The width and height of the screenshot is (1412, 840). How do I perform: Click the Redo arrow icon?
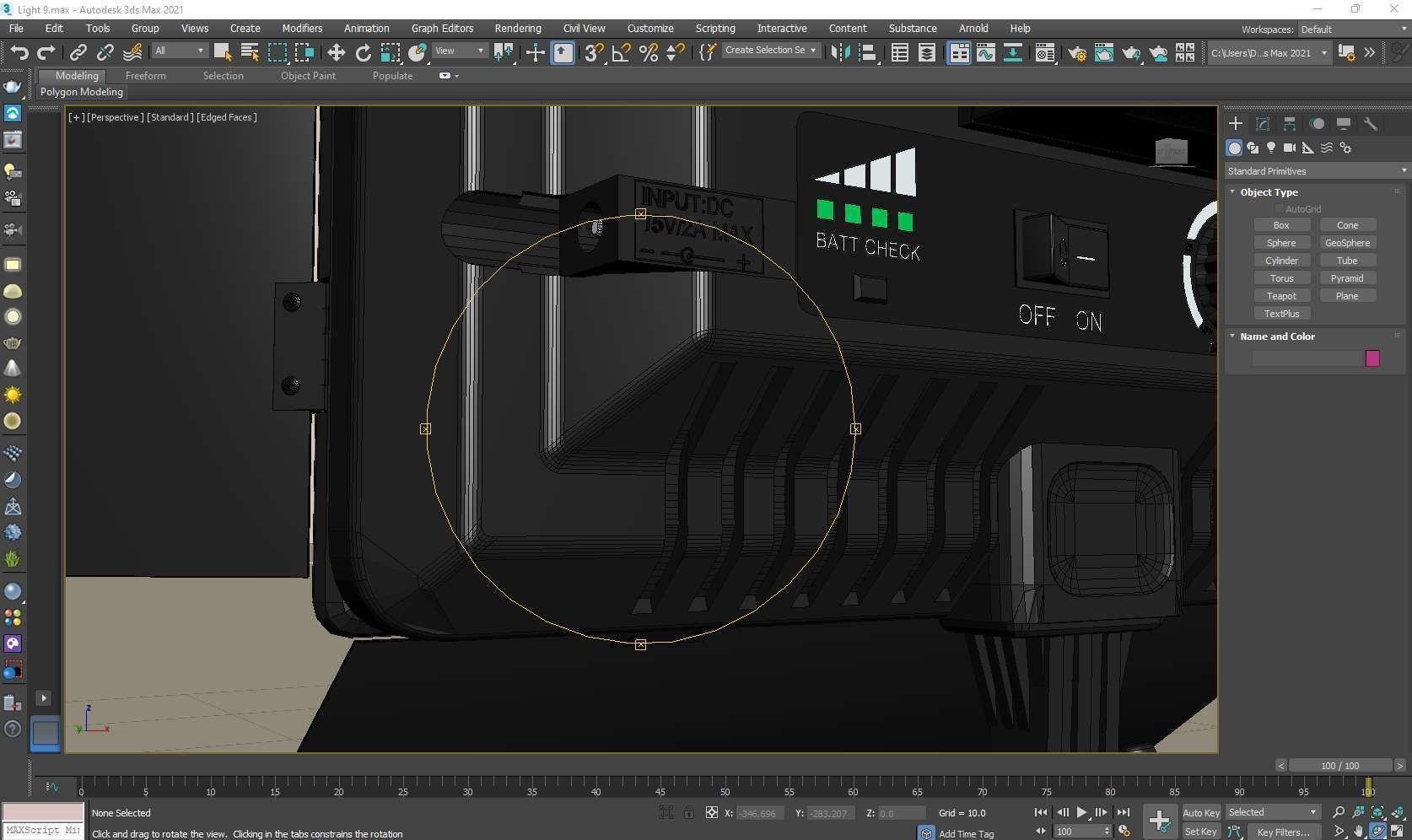pyautogui.click(x=46, y=52)
